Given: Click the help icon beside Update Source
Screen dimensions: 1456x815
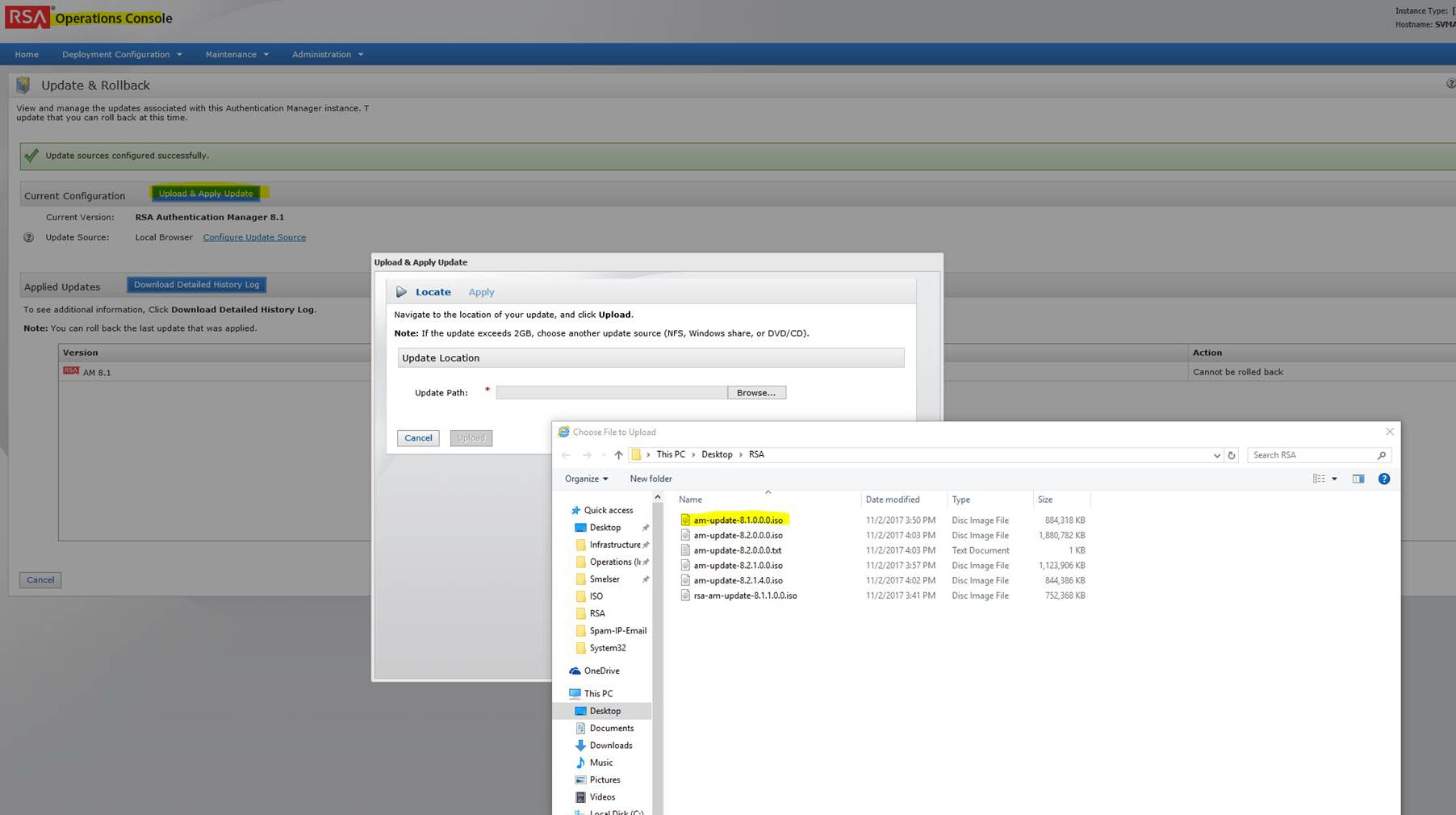Looking at the screenshot, I should 29,238.
